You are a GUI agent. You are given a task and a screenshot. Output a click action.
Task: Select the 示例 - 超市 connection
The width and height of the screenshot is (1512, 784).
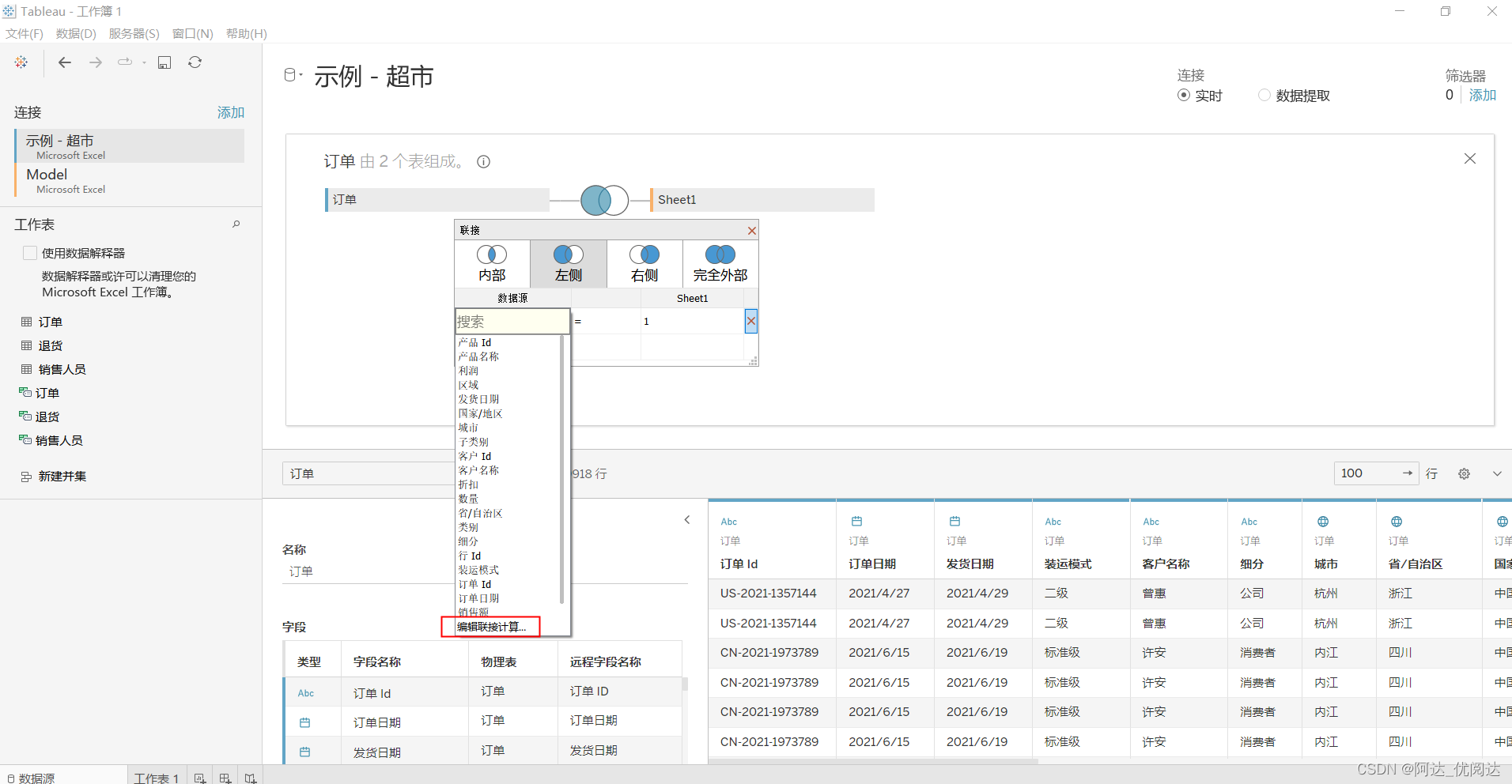tap(130, 146)
